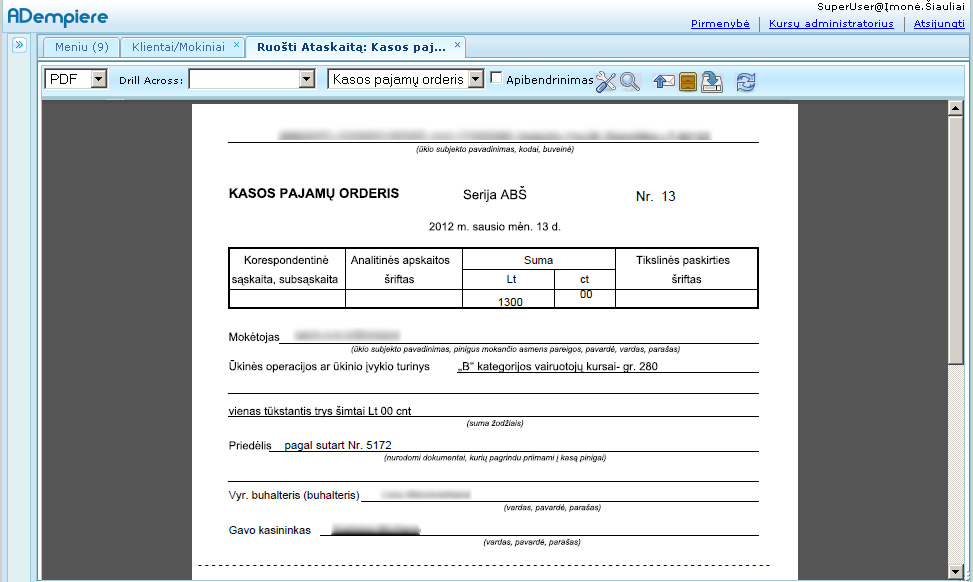Viewport: 973px width, 582px height.
Task: Click the magnifying glass find icon
Action: point(630,81)
